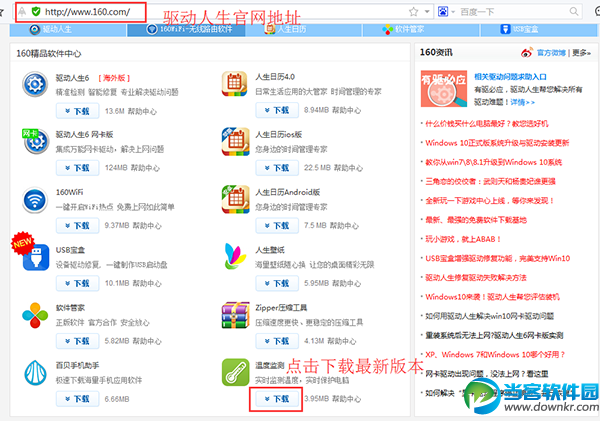Download Zipper压缩工具 (4.13M)
Image resolution: width=600 pixels, height=421 pixels.
pos(277,341)
